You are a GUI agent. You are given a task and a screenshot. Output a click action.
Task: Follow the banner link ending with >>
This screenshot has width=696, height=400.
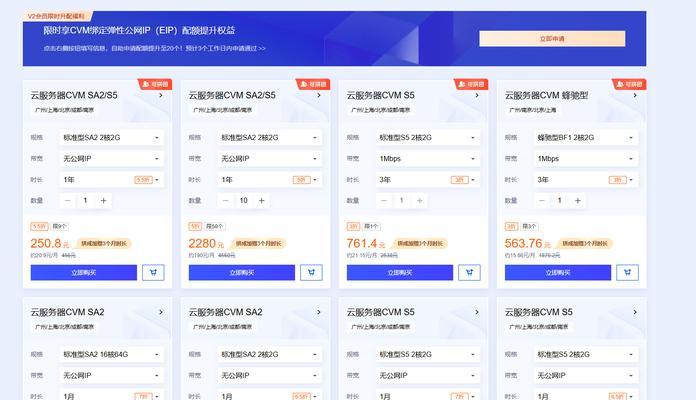[x=154, y=48]
